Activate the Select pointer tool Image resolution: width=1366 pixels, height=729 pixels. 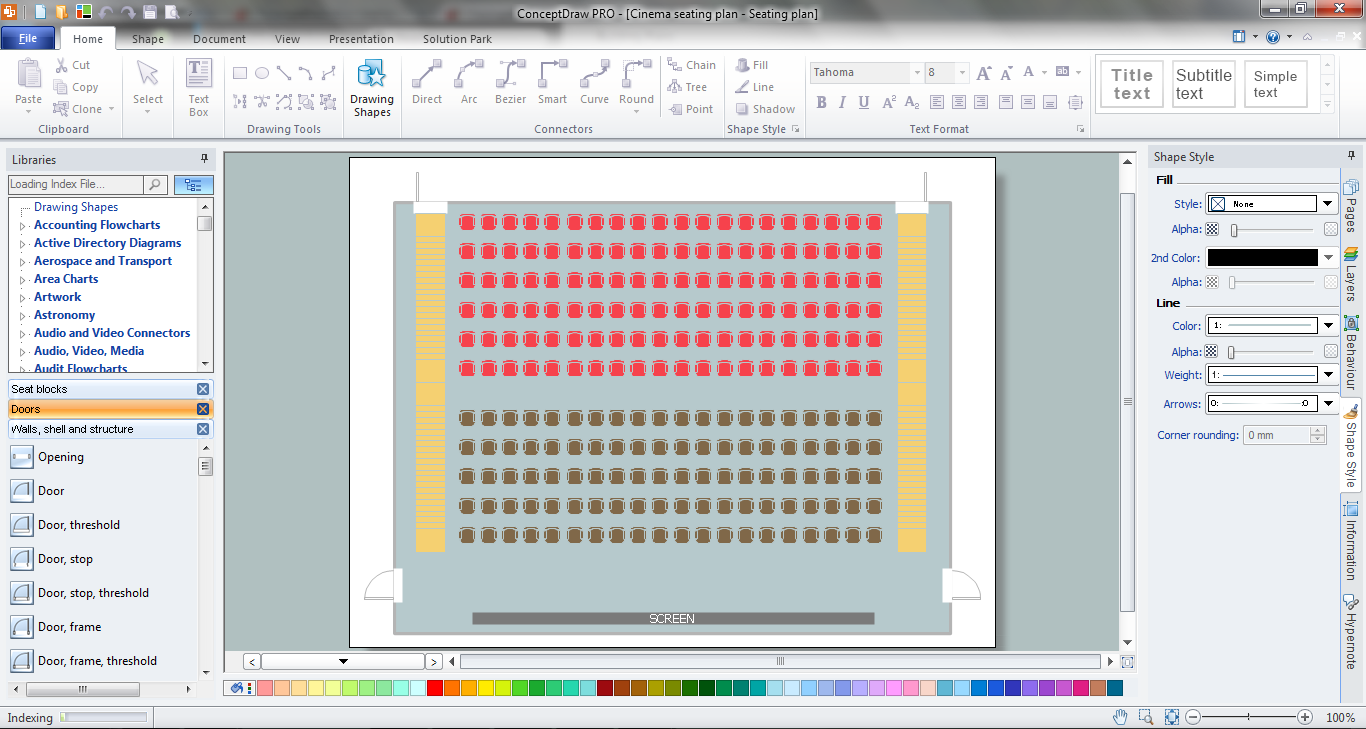coord(148,82)
